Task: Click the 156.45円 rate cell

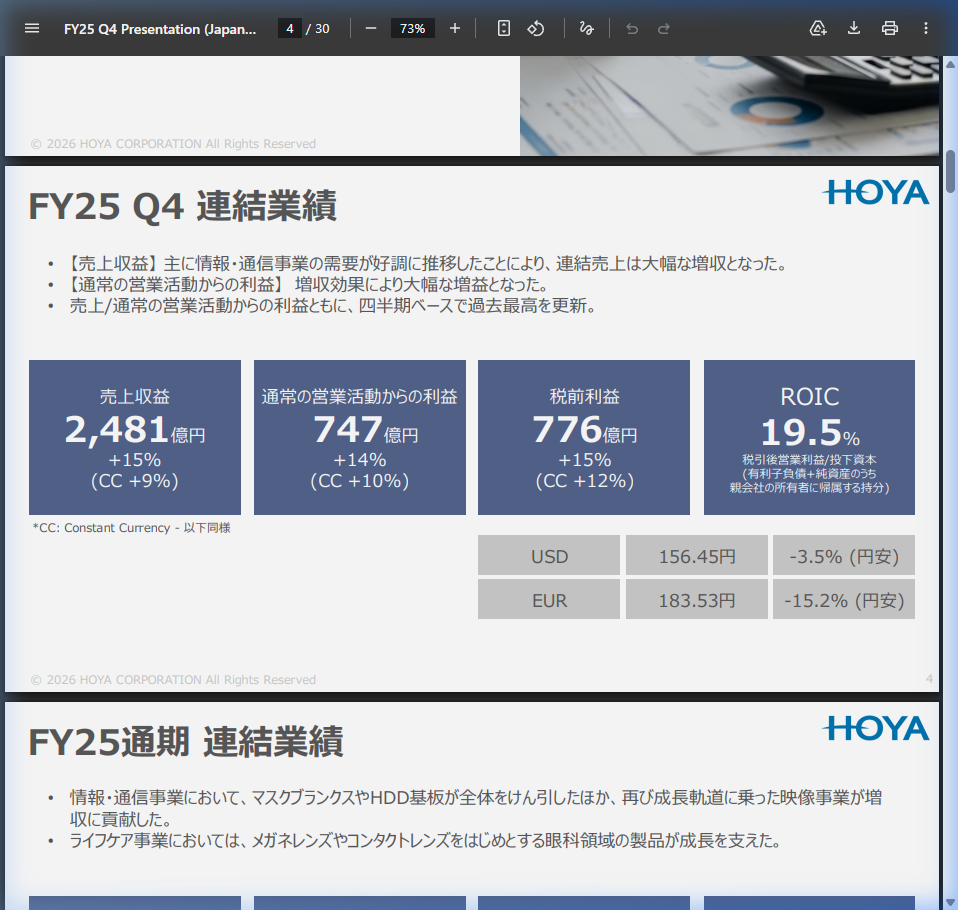Action: point(697,555)
